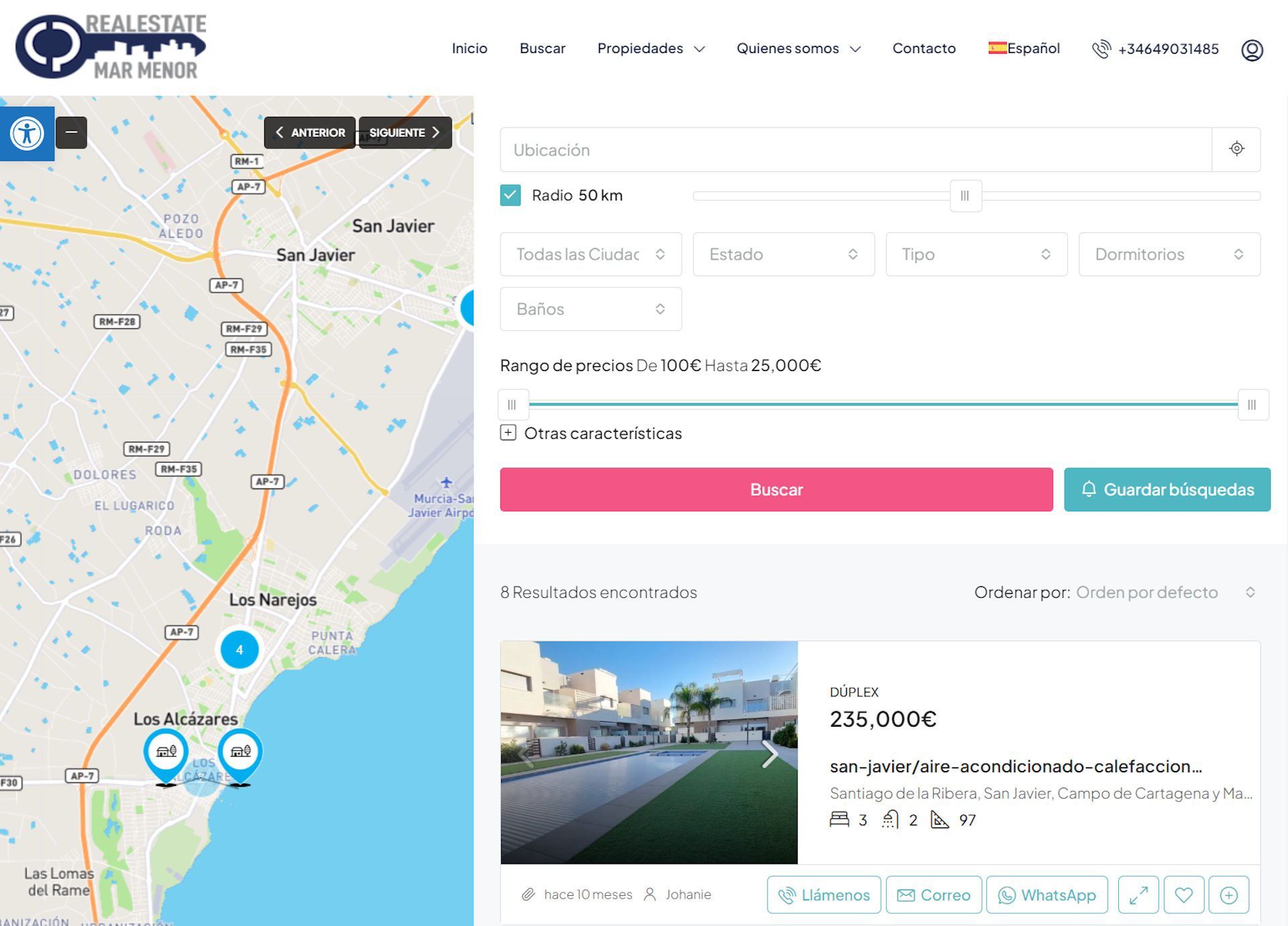Image resolution: width=1288 pixels, height=926 pixels.
Task: Click the 235,000€ price text
Action: point(883,719)
